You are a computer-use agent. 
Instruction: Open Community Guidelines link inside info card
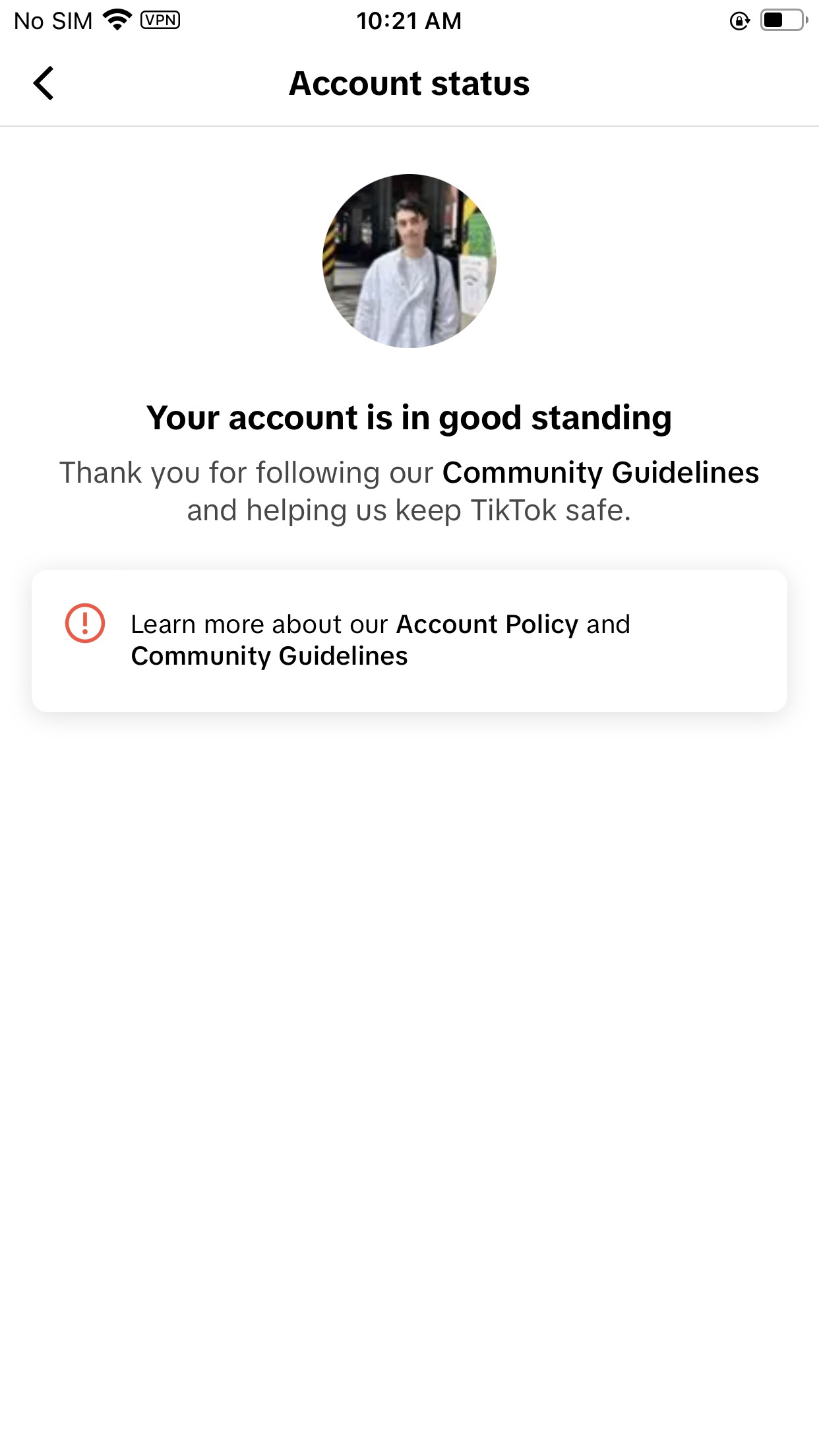tap(270, 656)
